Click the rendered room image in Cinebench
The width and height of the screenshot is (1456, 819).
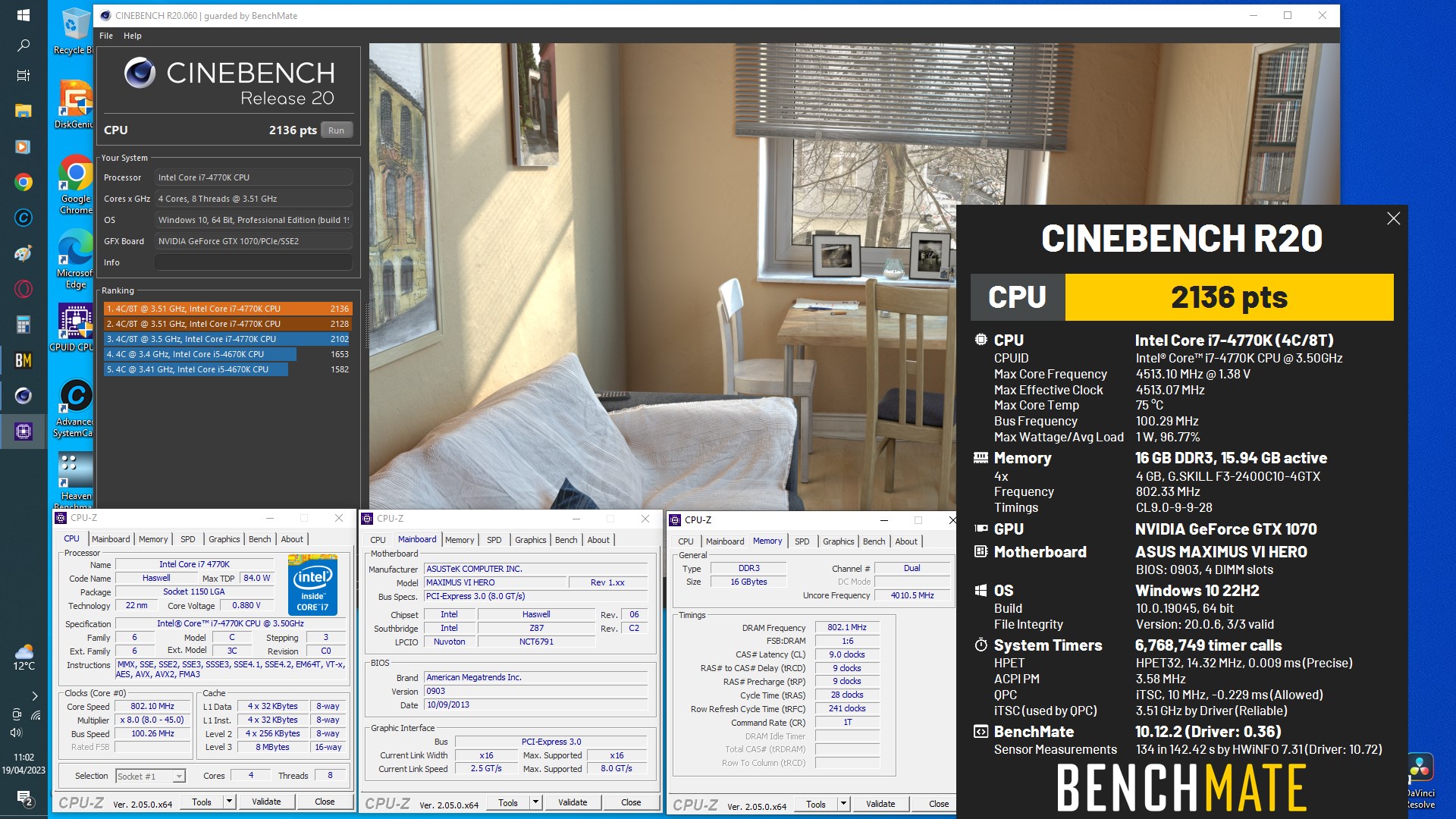661,276
